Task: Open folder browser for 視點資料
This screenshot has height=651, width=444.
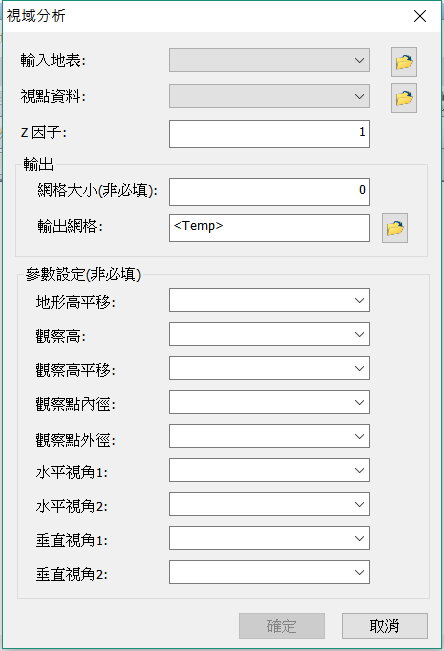Action: [404, 98]
